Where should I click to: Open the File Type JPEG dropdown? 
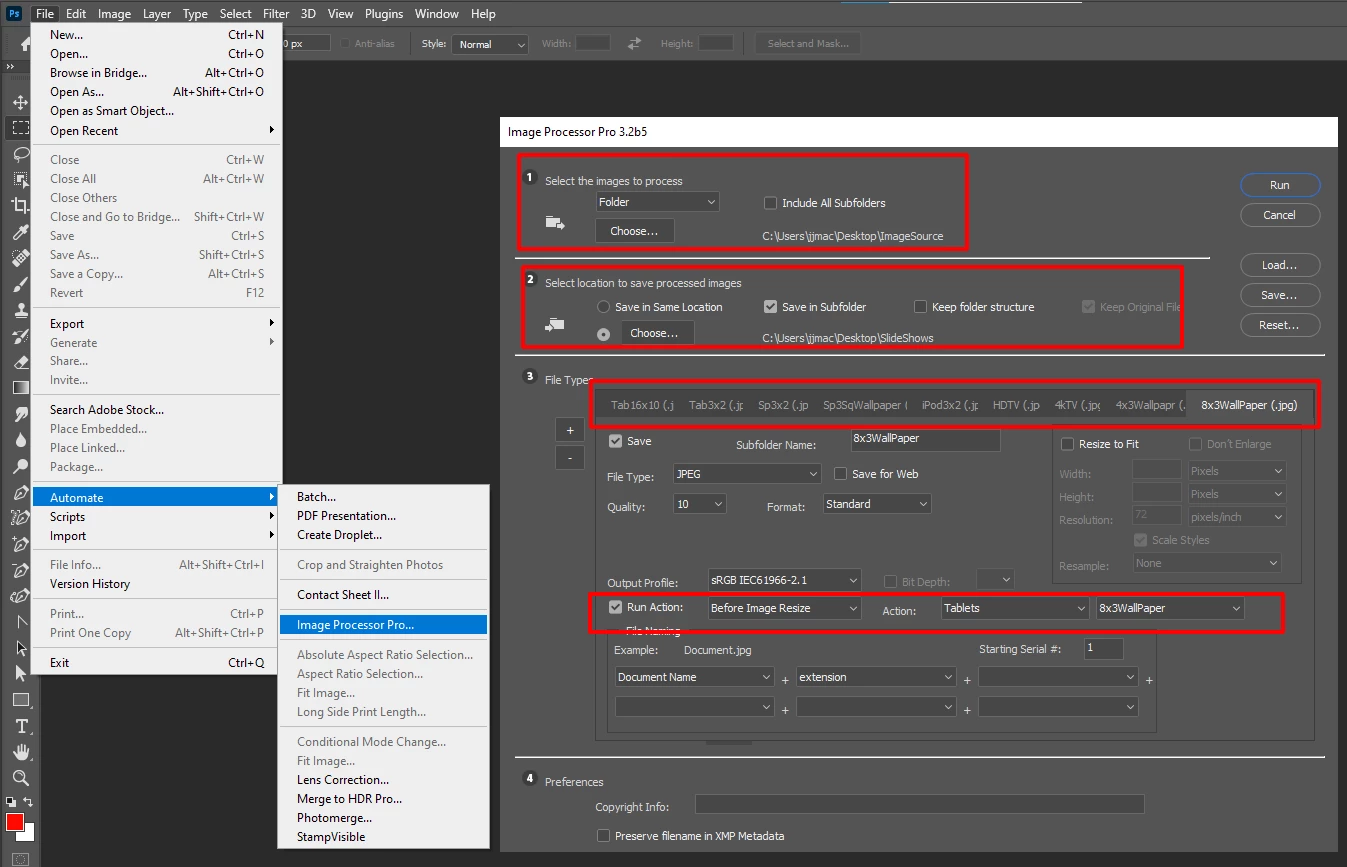[x=746, y=474]
